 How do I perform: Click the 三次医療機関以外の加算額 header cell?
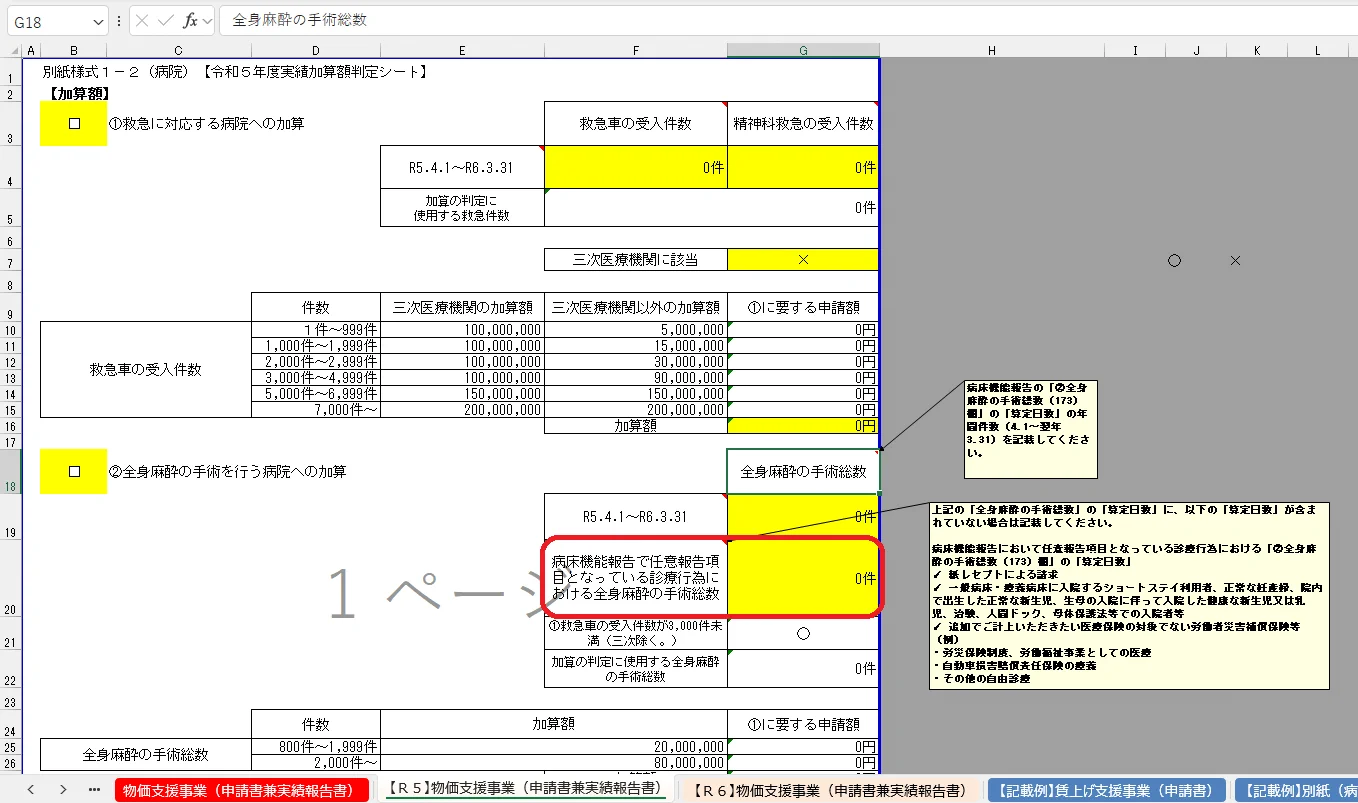click(x=636, y=306)
